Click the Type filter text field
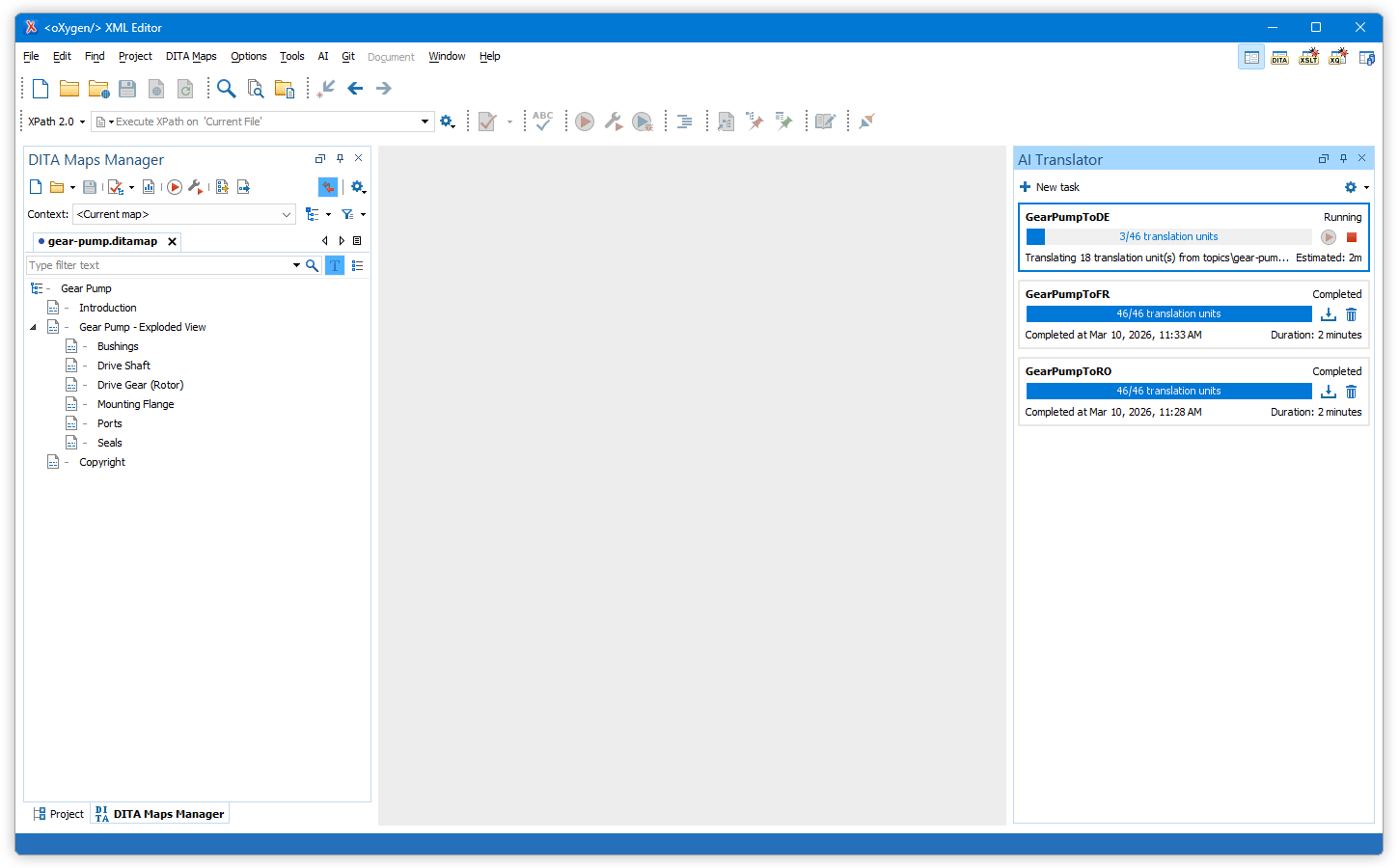The height and width of the screenshot is (868, 1399). (159, 265)
